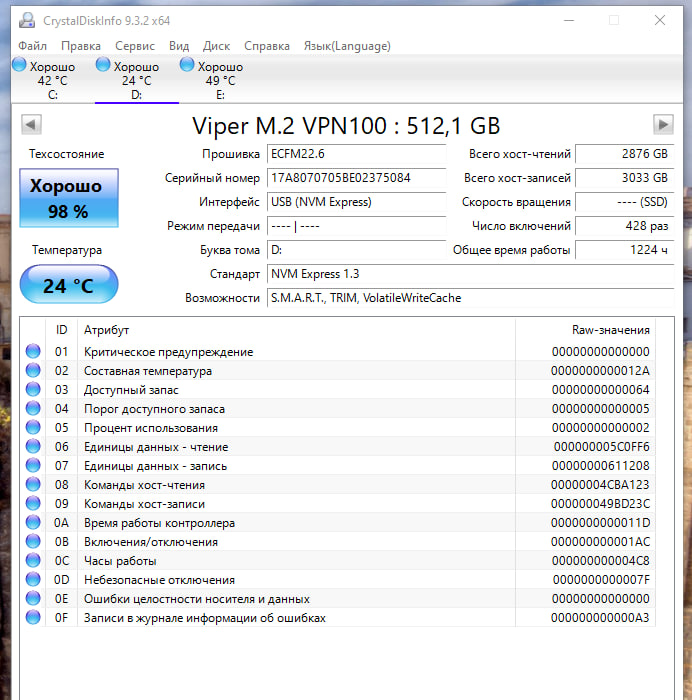Select raw value 00000000000A3
This screenshot has width=692, height=700.
(600, 617)
